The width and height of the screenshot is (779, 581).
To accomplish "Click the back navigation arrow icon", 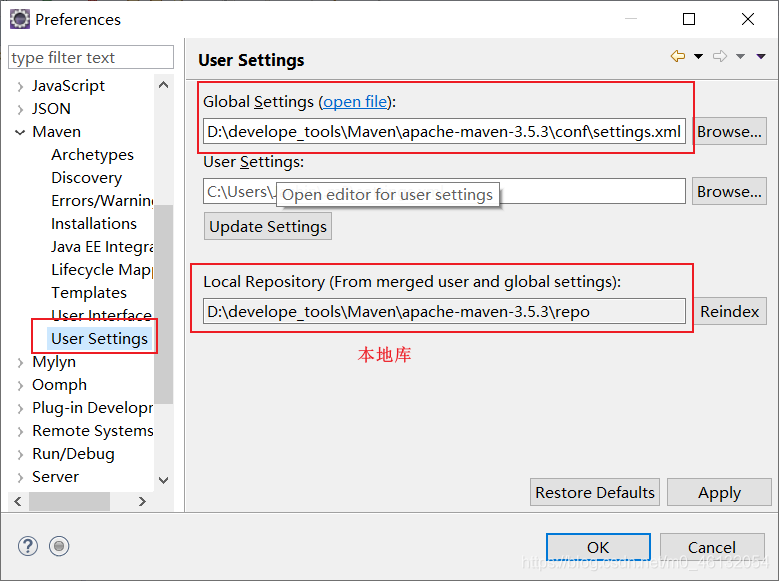I will pos(678,56).
